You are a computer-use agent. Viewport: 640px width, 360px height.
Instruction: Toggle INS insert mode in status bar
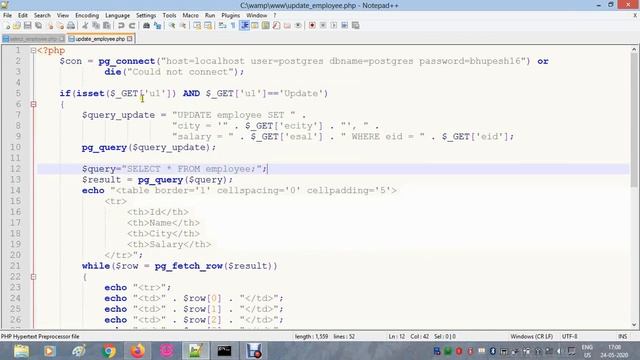(622, 336)
